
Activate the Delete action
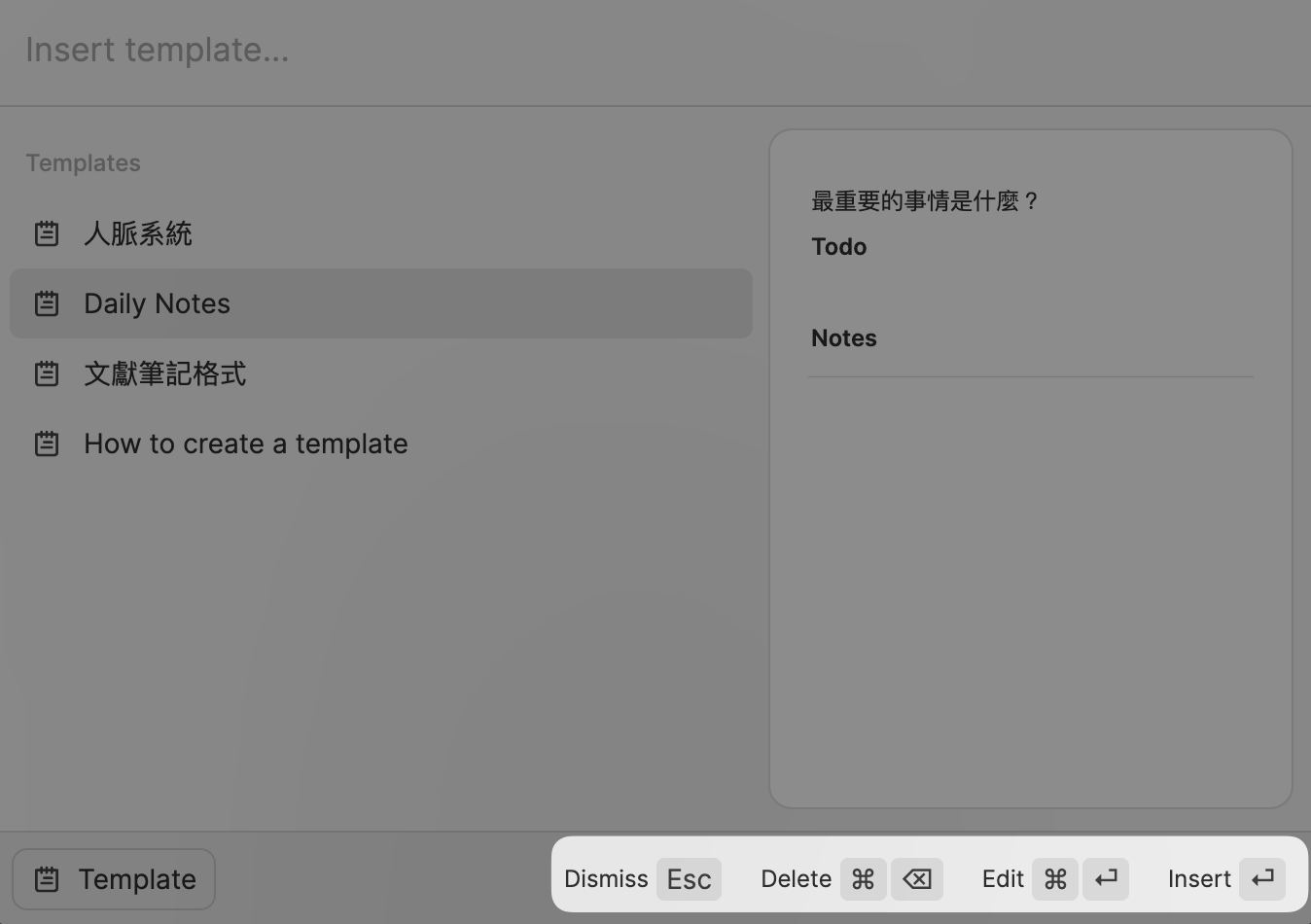click(796, 878)
